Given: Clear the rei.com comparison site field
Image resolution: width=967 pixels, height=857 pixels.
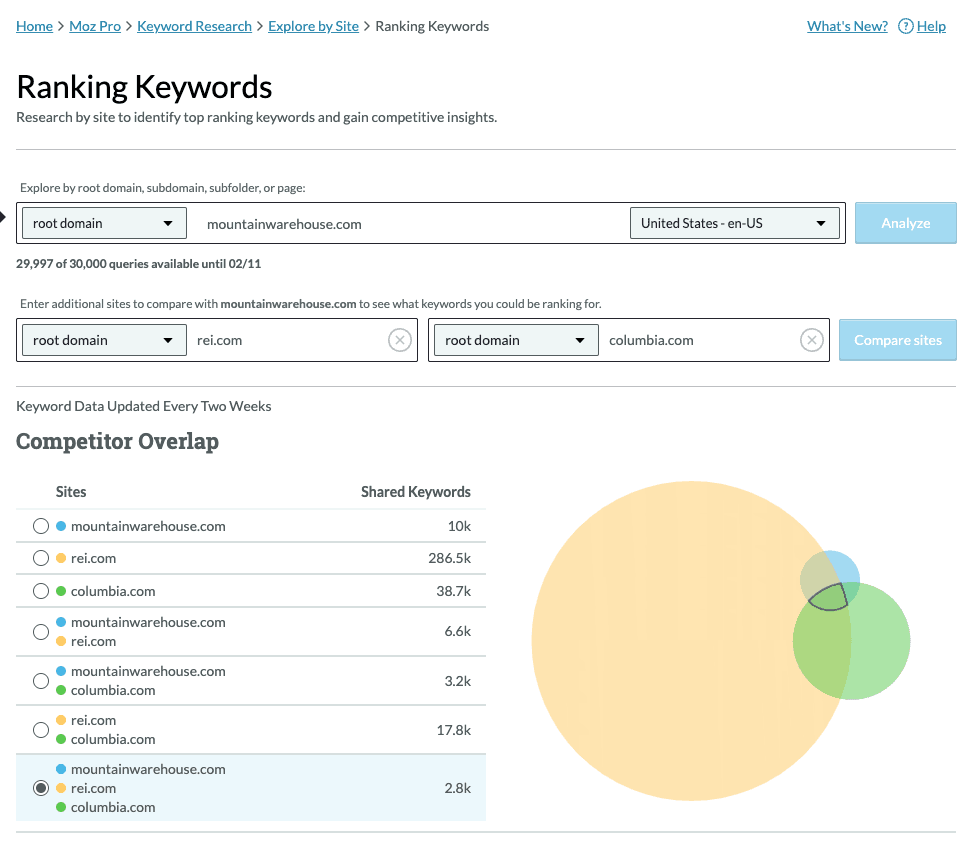Looking at the screenshot, I should [400, 341].
